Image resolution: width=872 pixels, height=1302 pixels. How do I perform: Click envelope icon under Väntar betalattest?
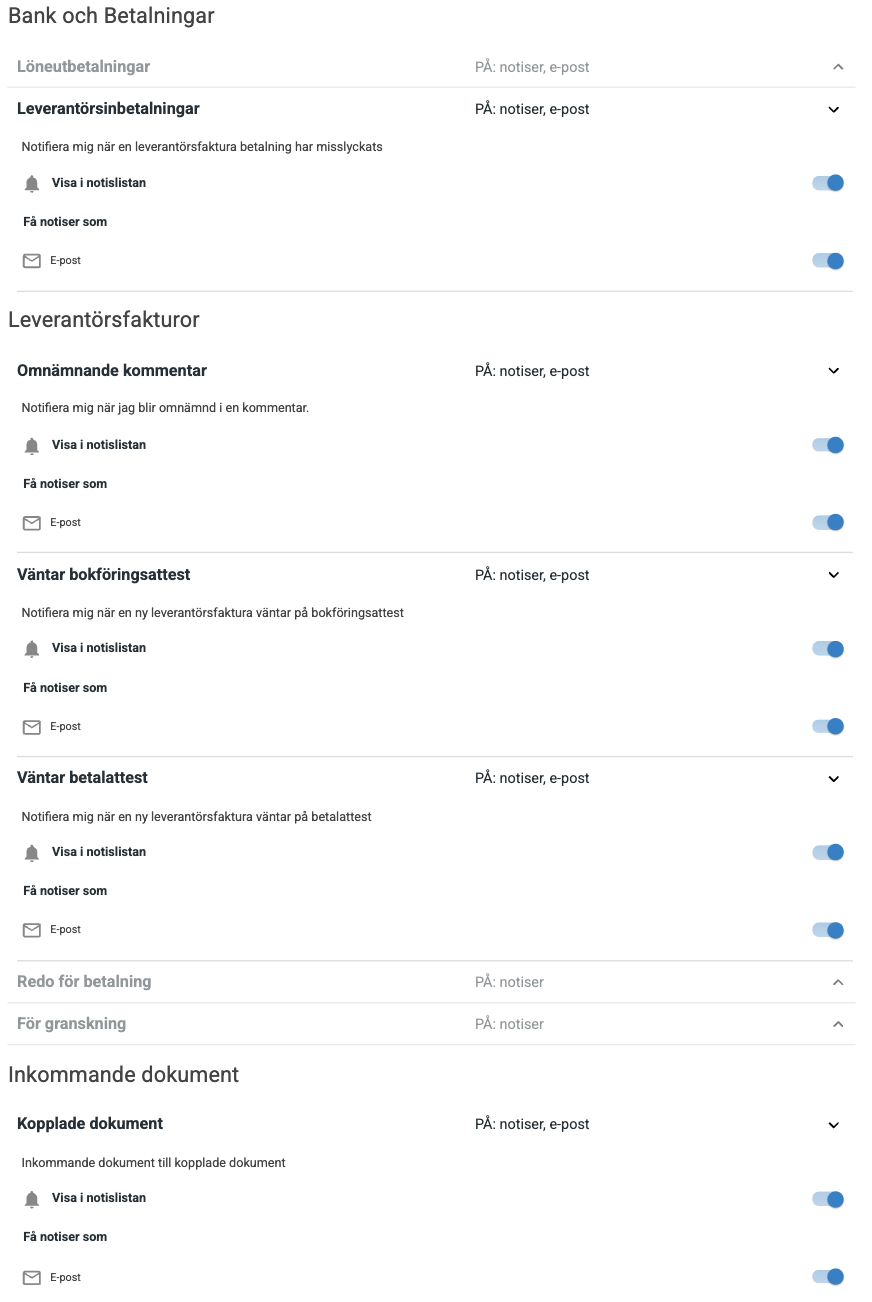(32, 930)
